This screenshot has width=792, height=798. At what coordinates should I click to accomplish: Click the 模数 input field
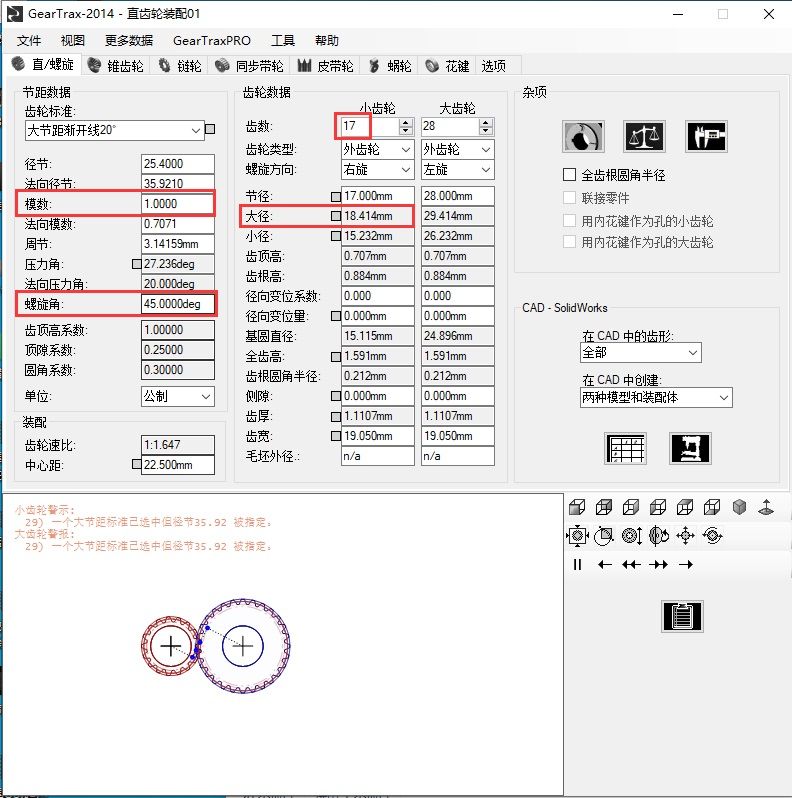click(178, 204)
